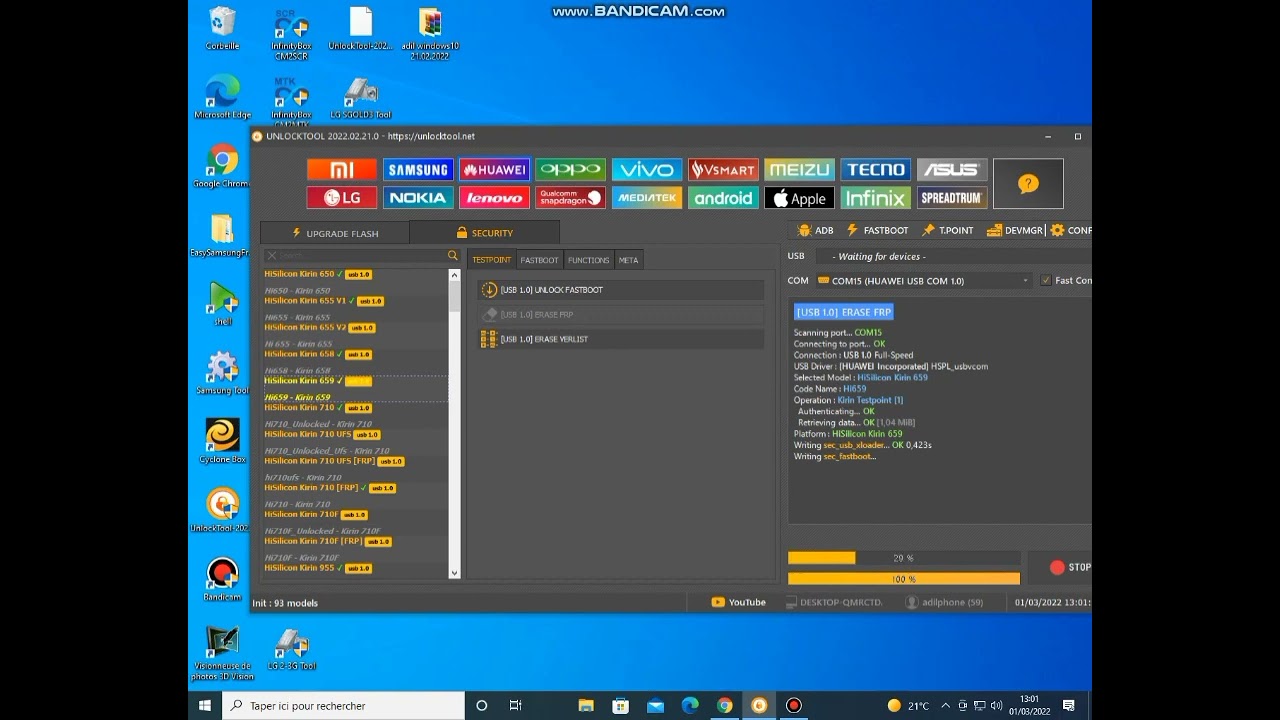Select the Qualcomm Snapdragon logo
This screenshot has height=720, width=1280.
[x=570, y=198]
